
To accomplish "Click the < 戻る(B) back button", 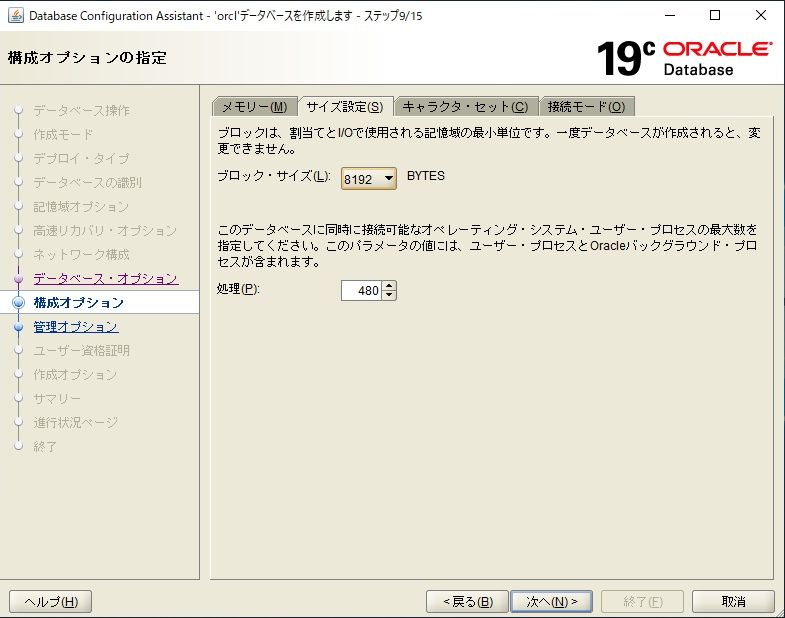I will coord(468,601).
